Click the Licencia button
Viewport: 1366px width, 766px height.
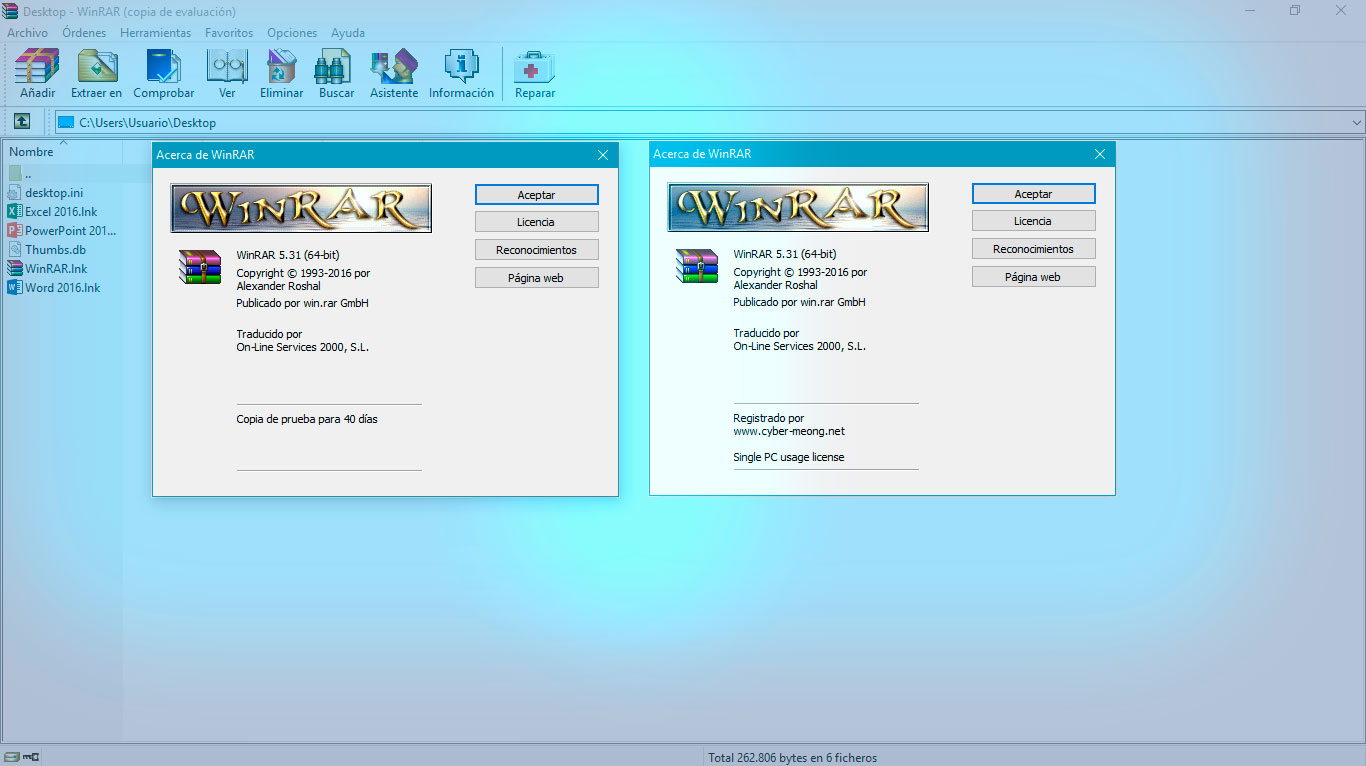pyautogui.click(x=536, y=221)
